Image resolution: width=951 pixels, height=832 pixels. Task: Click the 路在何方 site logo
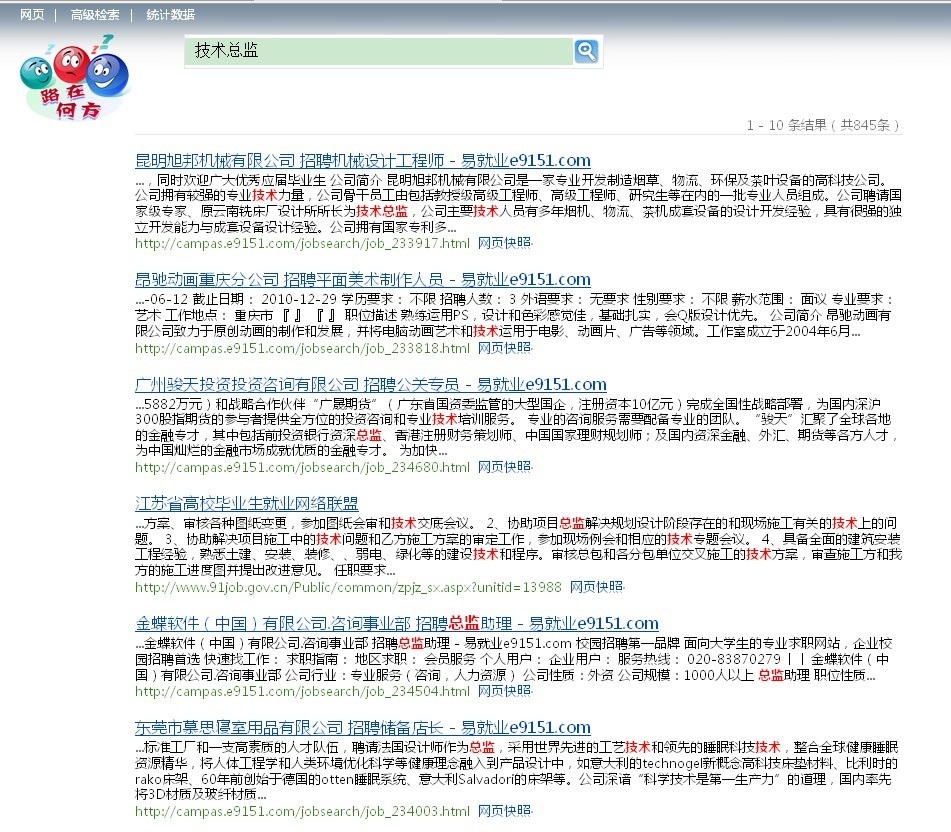75,77
